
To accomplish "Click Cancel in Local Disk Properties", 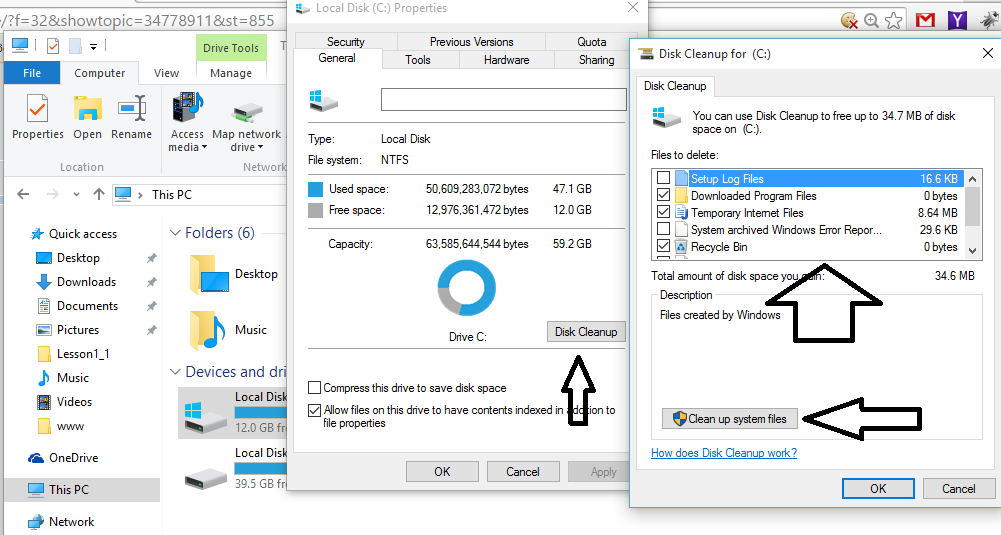I will (x=523, y=472).
